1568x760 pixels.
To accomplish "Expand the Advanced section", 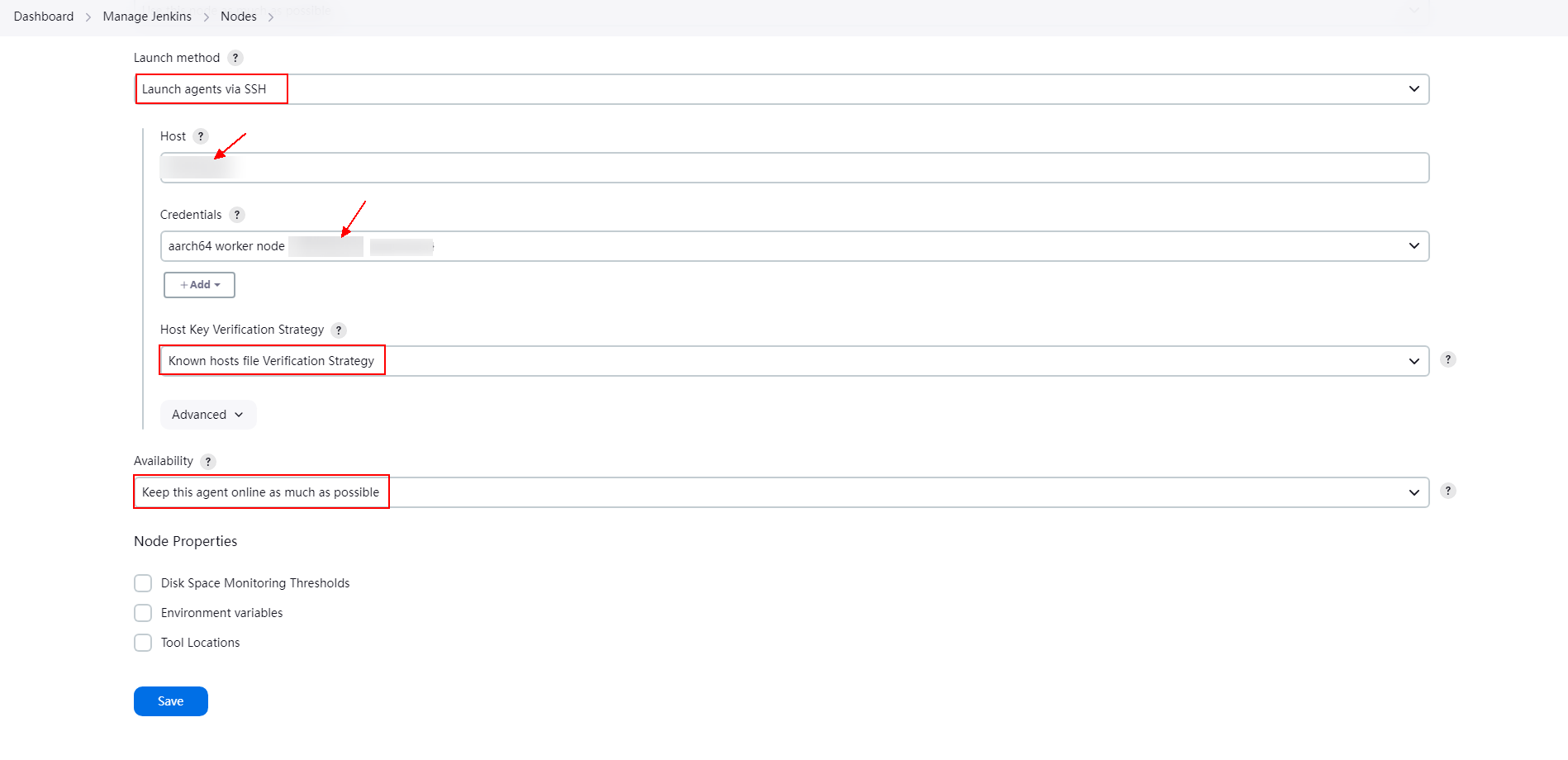I will coord(208,415).
